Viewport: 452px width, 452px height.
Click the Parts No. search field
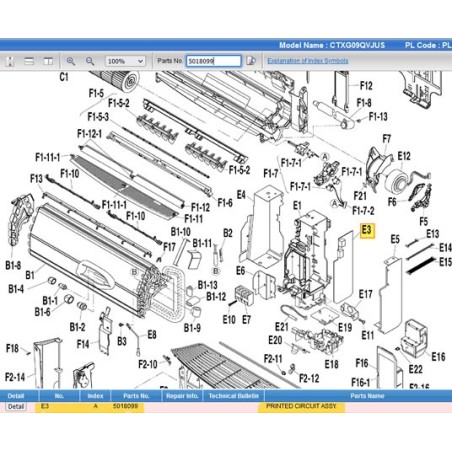213,61
